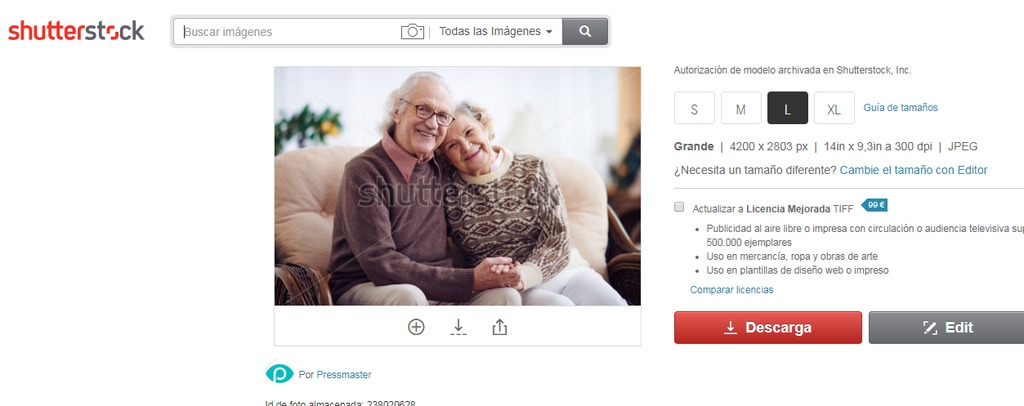1024x406 pixels.
Task: Click the Shutterstock logo
Action: coord(76,31)
